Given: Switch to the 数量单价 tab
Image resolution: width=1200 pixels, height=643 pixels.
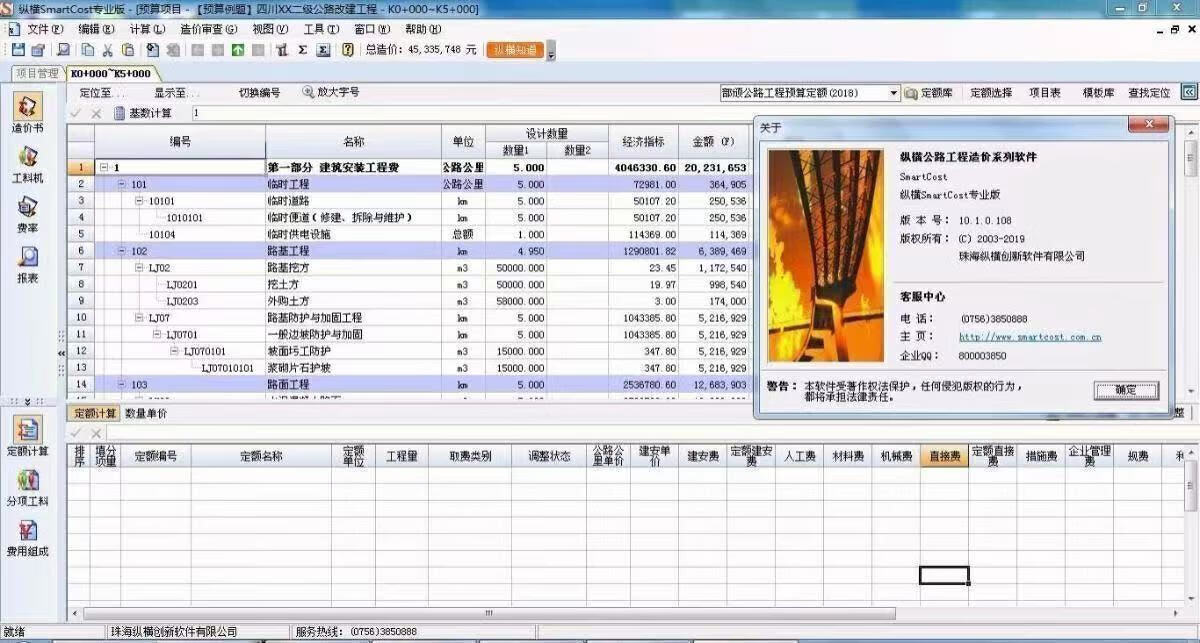Looking at the screenshot, I should click(x=146, y=413).
